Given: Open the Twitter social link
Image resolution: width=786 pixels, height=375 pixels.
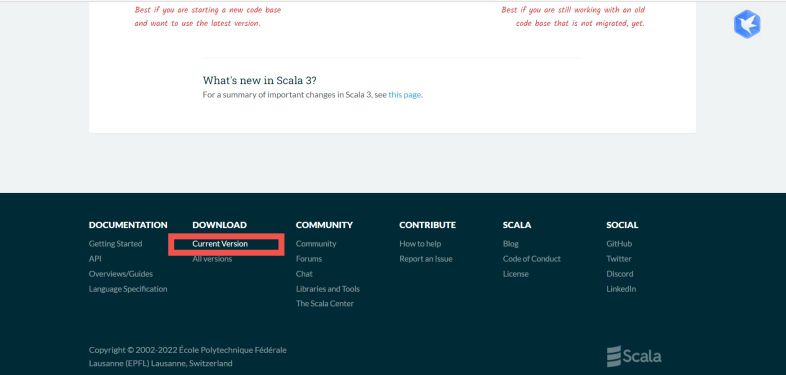Looking at the screenshot, I should 619,259.
